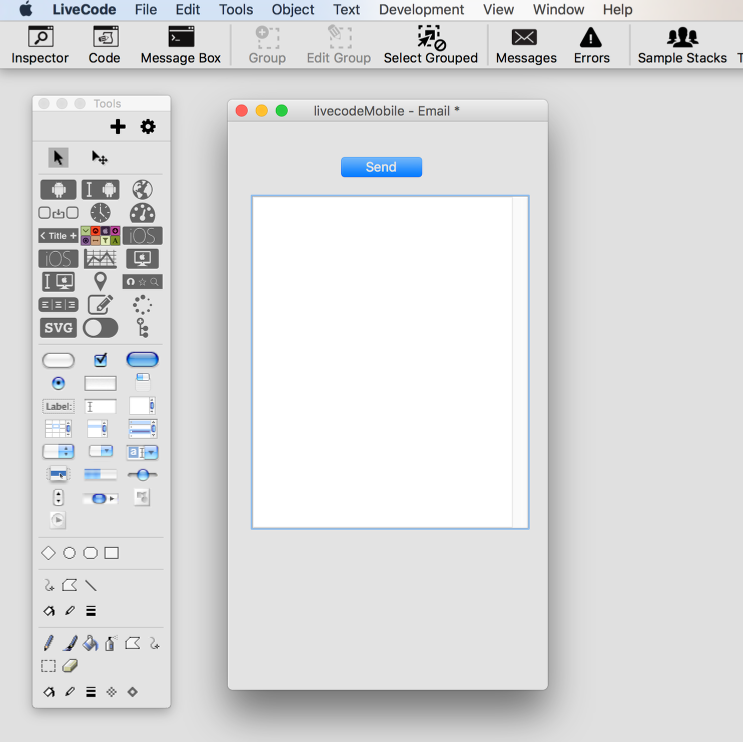Select the Edit pointer tool

100,157
